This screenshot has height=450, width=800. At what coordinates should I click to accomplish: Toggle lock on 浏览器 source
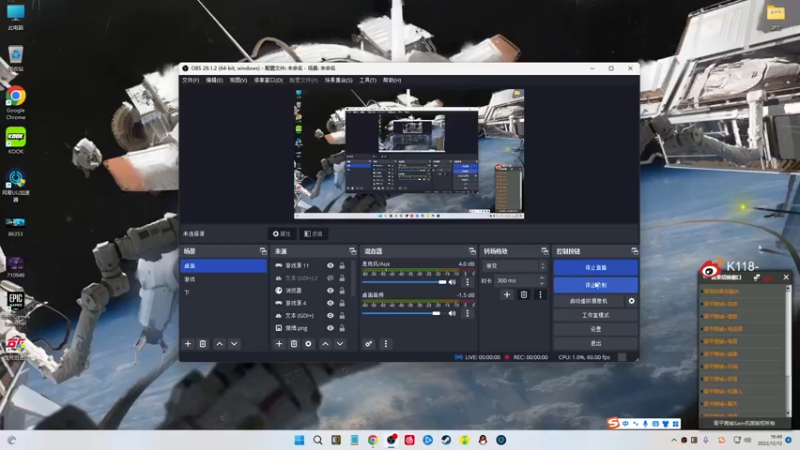[x=342, y=290]
